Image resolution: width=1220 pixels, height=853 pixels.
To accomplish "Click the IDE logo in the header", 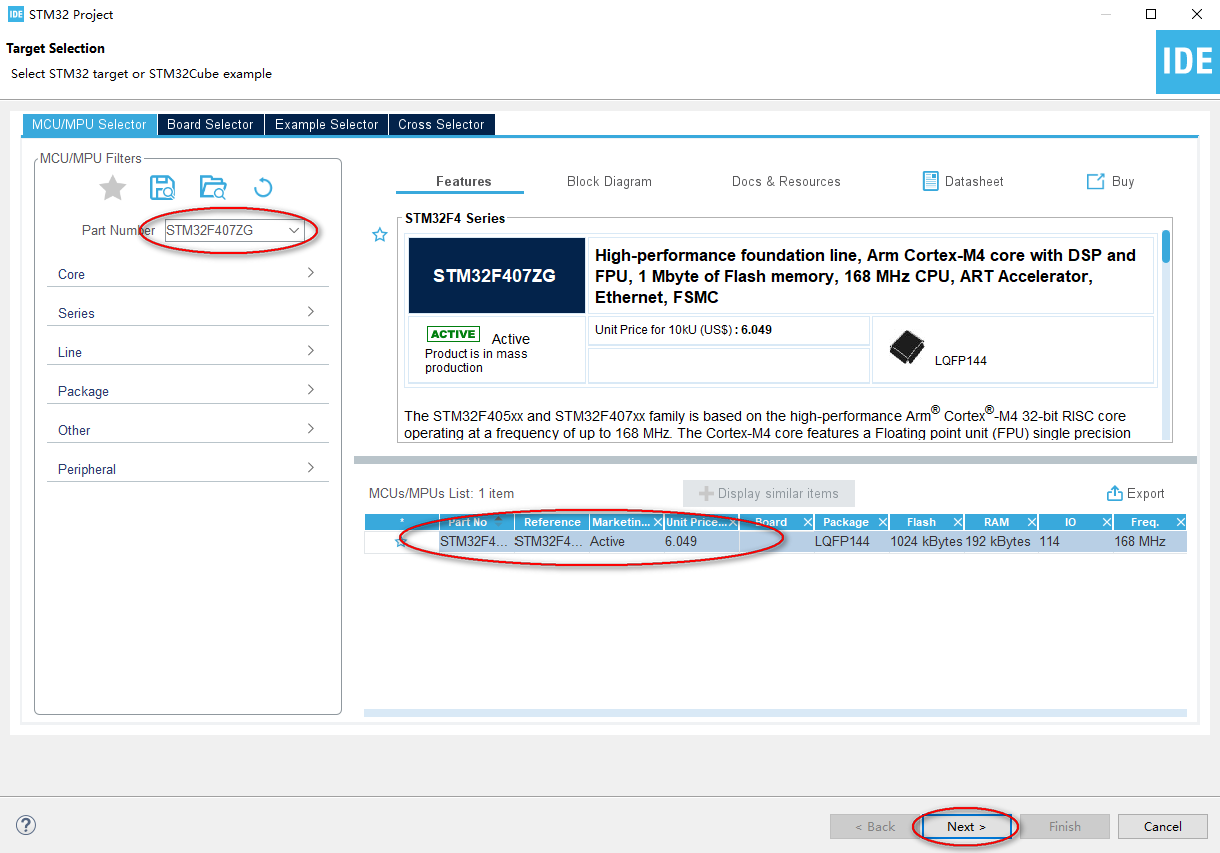I will click(x=1188, y=62).
